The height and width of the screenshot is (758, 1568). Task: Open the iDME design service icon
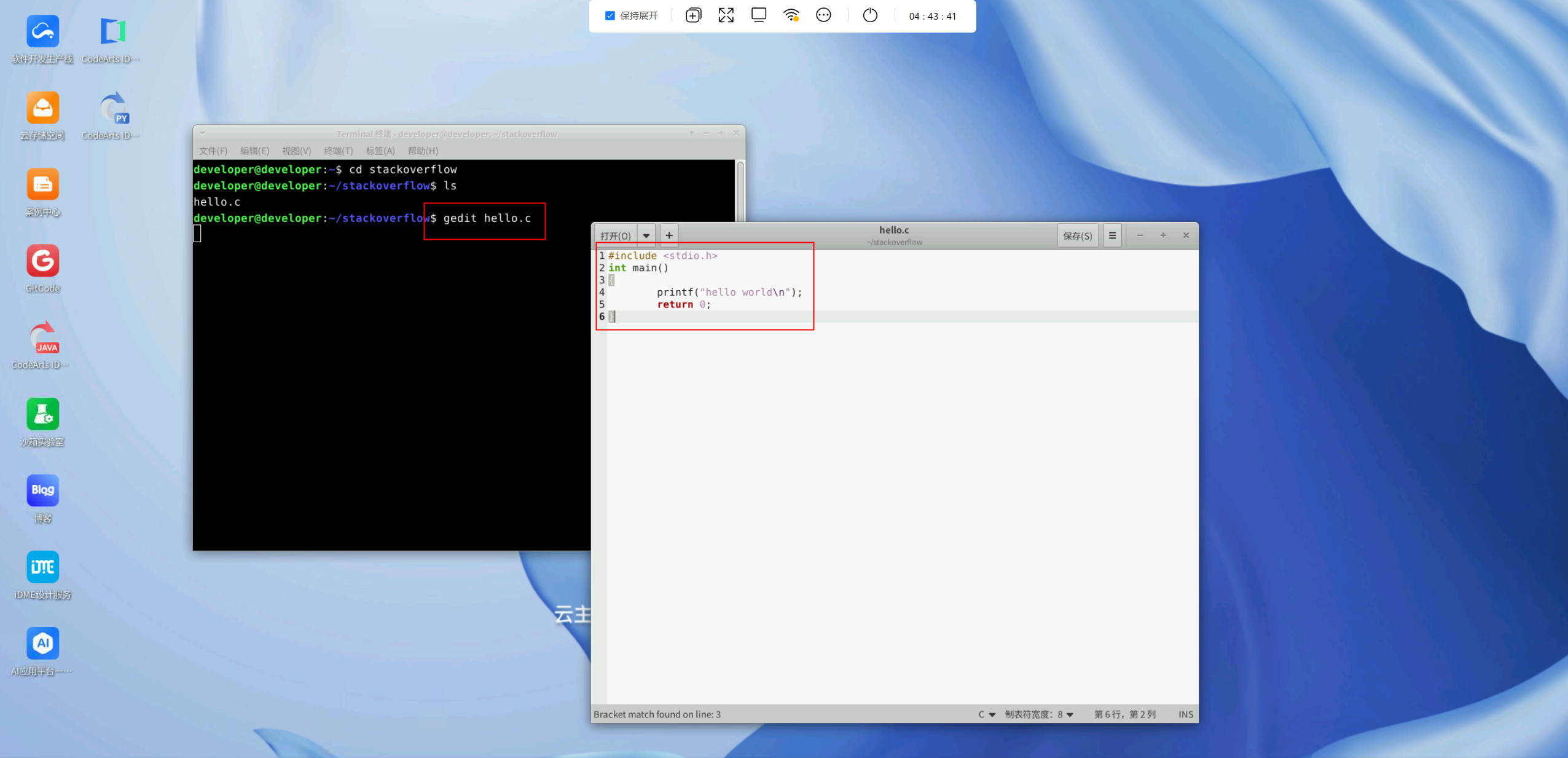42,567
